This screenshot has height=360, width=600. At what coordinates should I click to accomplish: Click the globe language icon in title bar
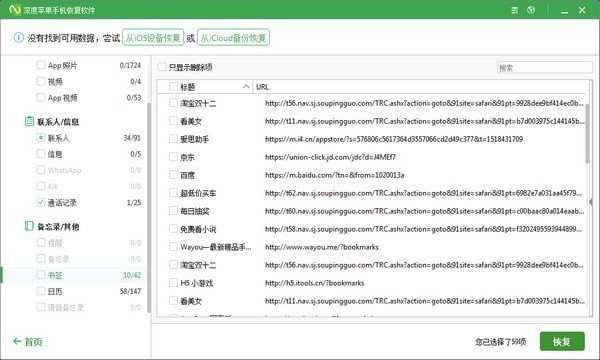click(531, 10)
